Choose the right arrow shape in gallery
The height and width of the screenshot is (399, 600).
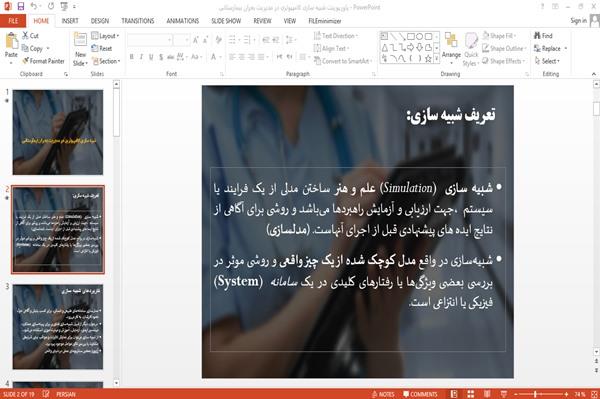411,47
